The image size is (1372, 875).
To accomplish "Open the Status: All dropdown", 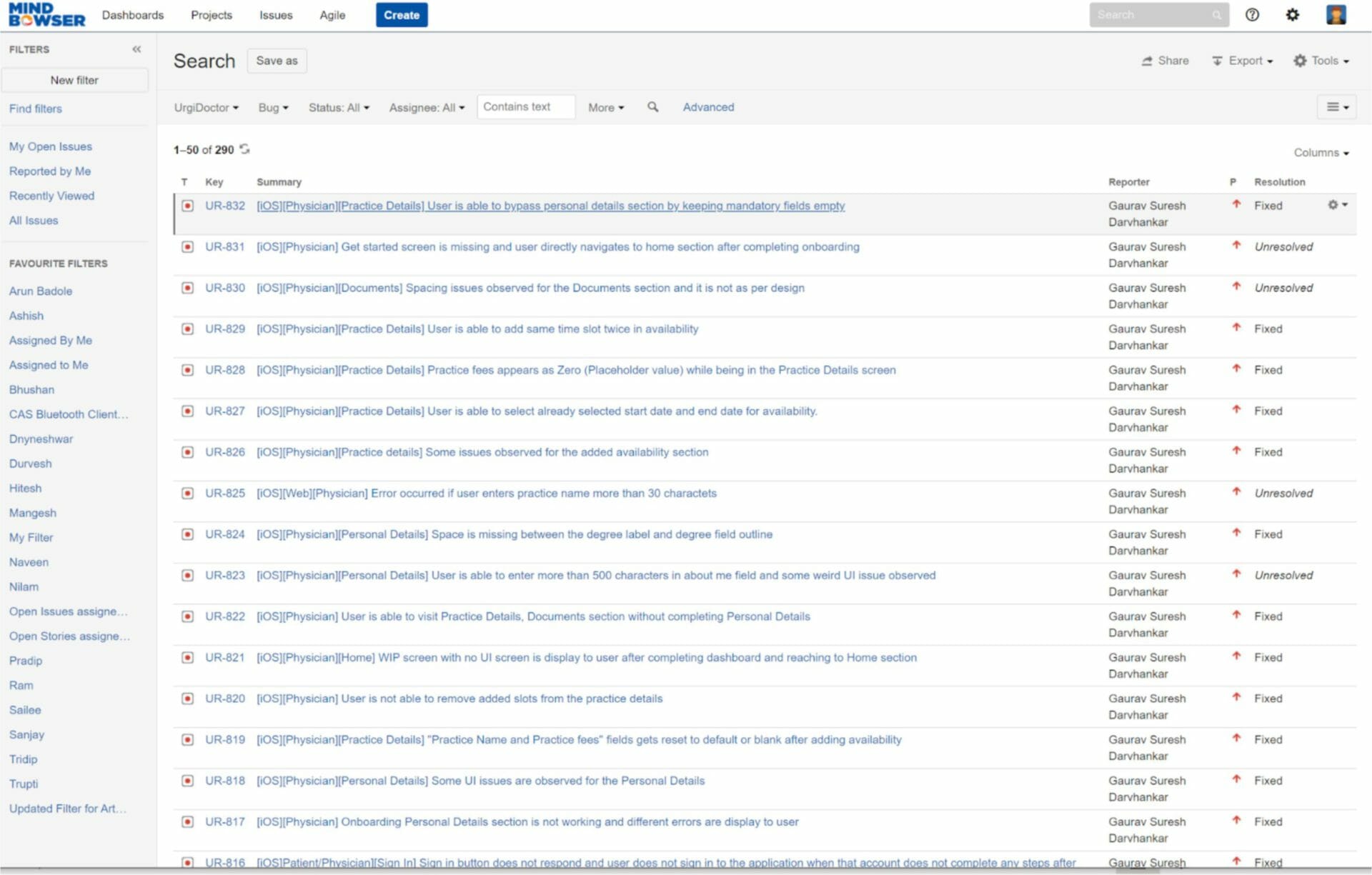I will (x=338, y=107).
